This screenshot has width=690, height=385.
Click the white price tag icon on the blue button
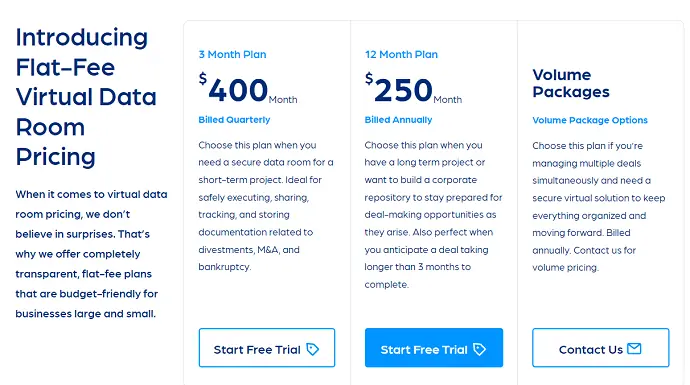[x=479, y=349]
